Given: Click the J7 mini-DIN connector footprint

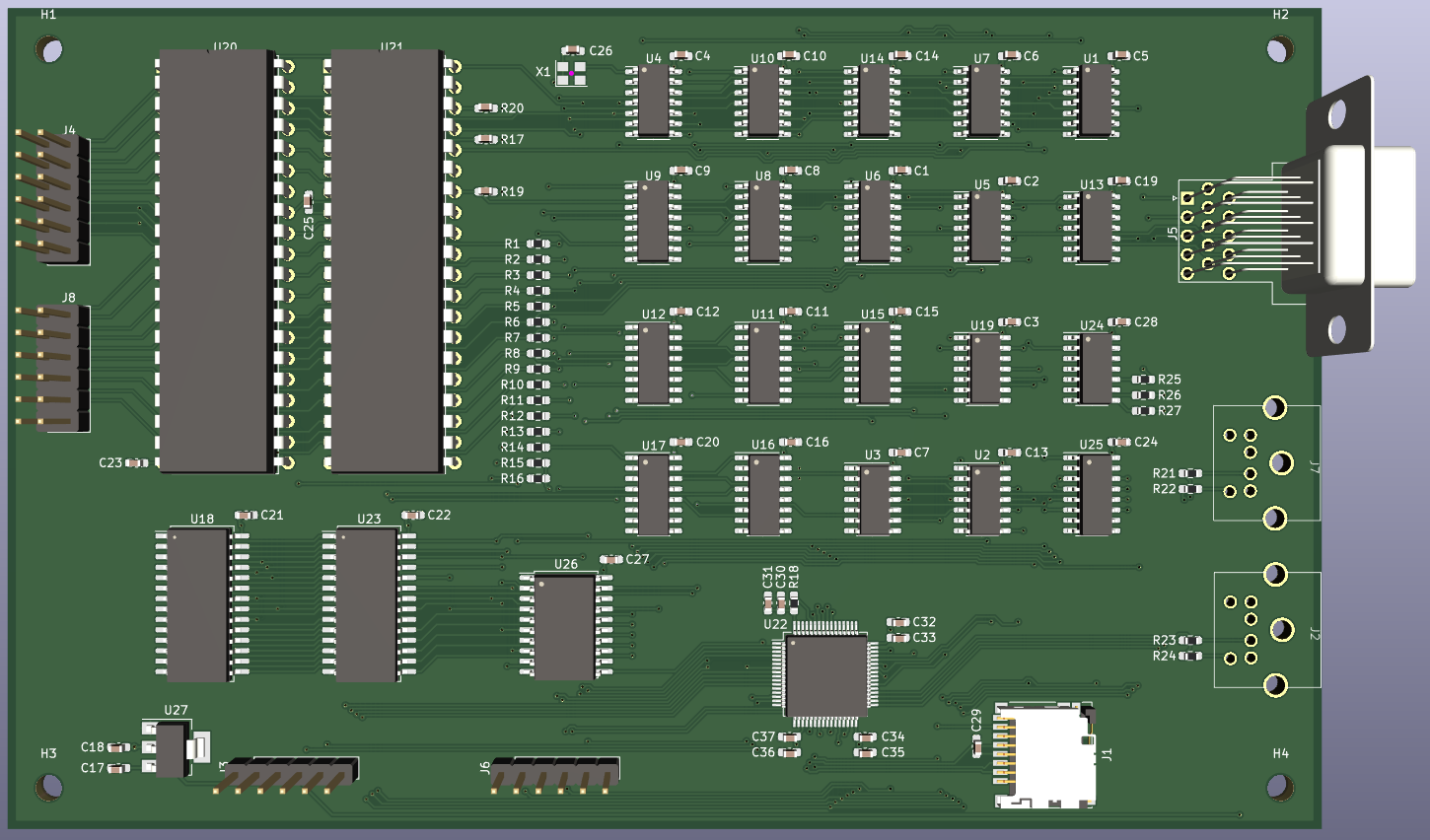Looking at the screenshot, I should click(x=1266, y=463).
